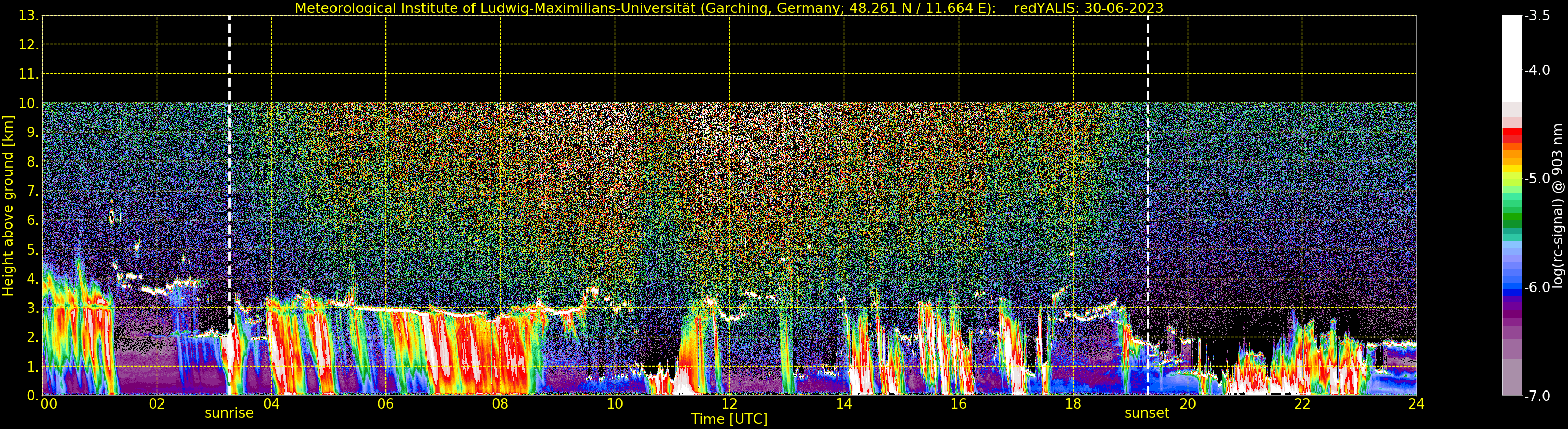Screen dimensions: 1568x429
Task: Click the colorbar value -5.0
Action: coord(1537,178)
